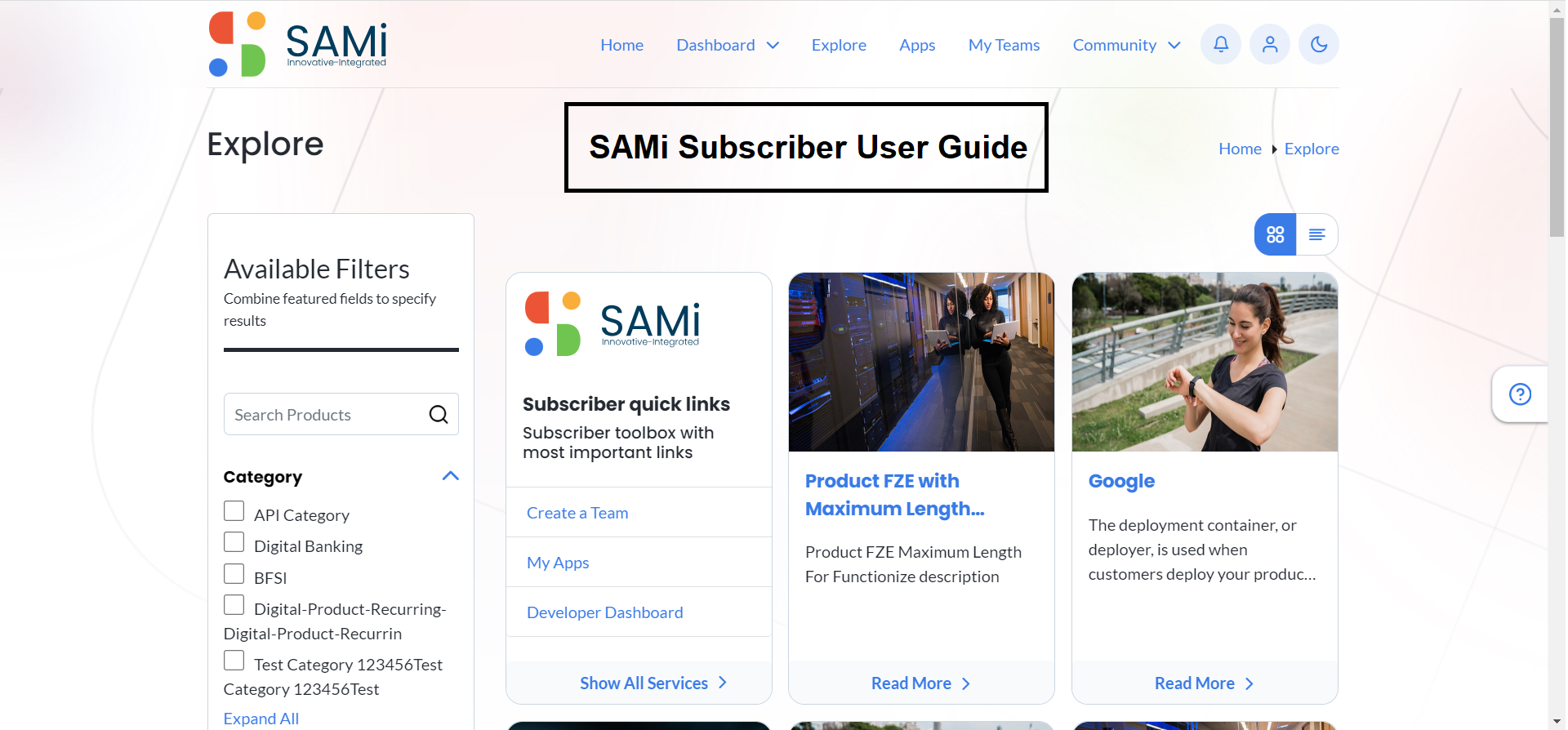
Task: Click the Google card smartwatch thumbnail
Action: click(1205, 362)
